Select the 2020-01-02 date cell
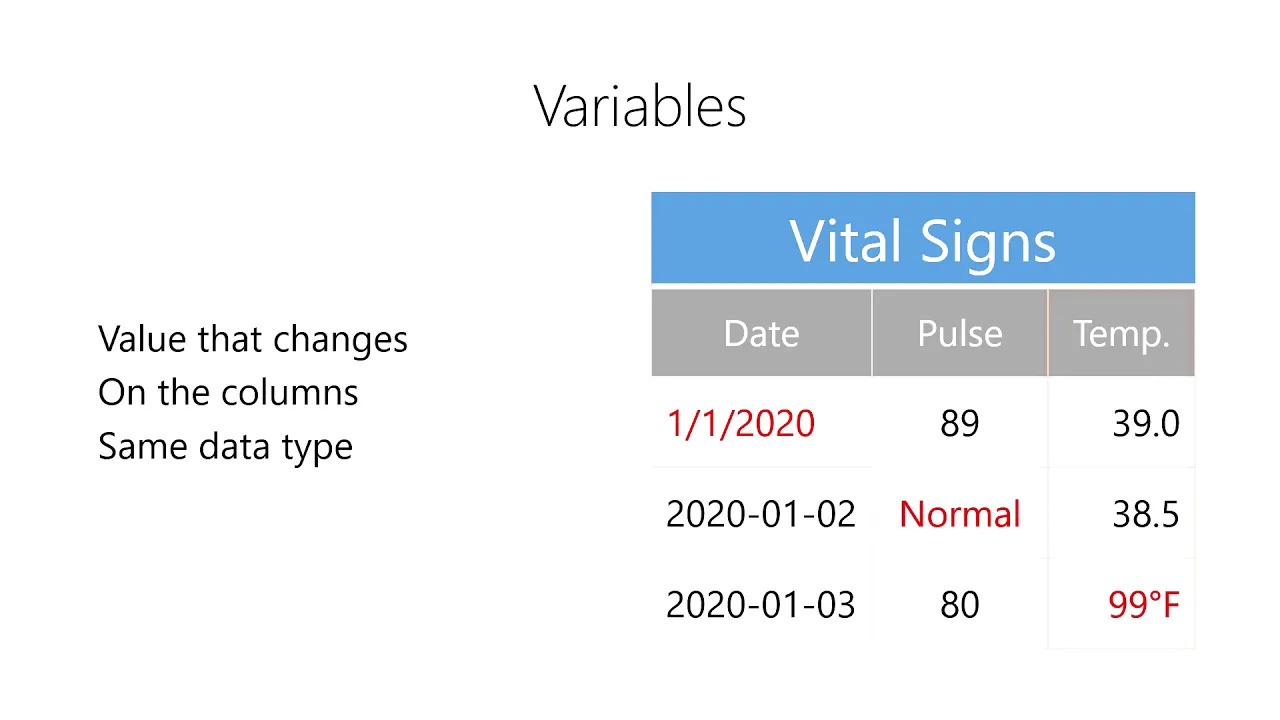The image size is (1280, 720). pyautogui.click(x=761, y=514)
